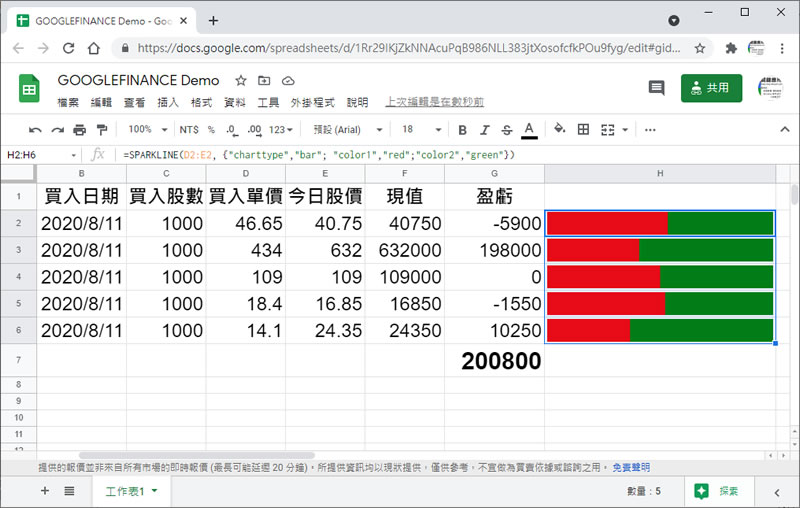The height and width of the screenshot is (508, 800).
Task: Check cloud save status icon
Action: pos(288,81)
